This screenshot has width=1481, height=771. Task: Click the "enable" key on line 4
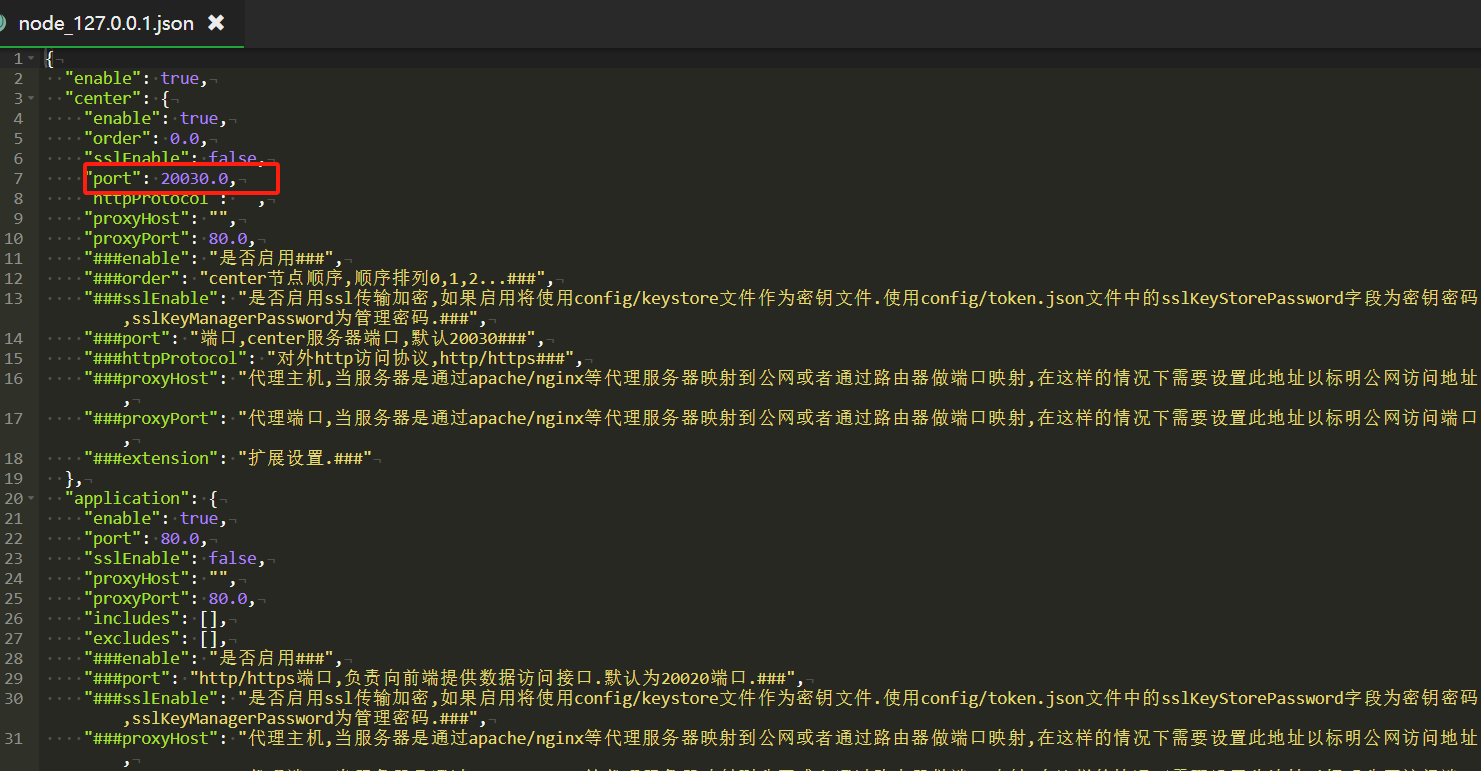pos(122,118)
